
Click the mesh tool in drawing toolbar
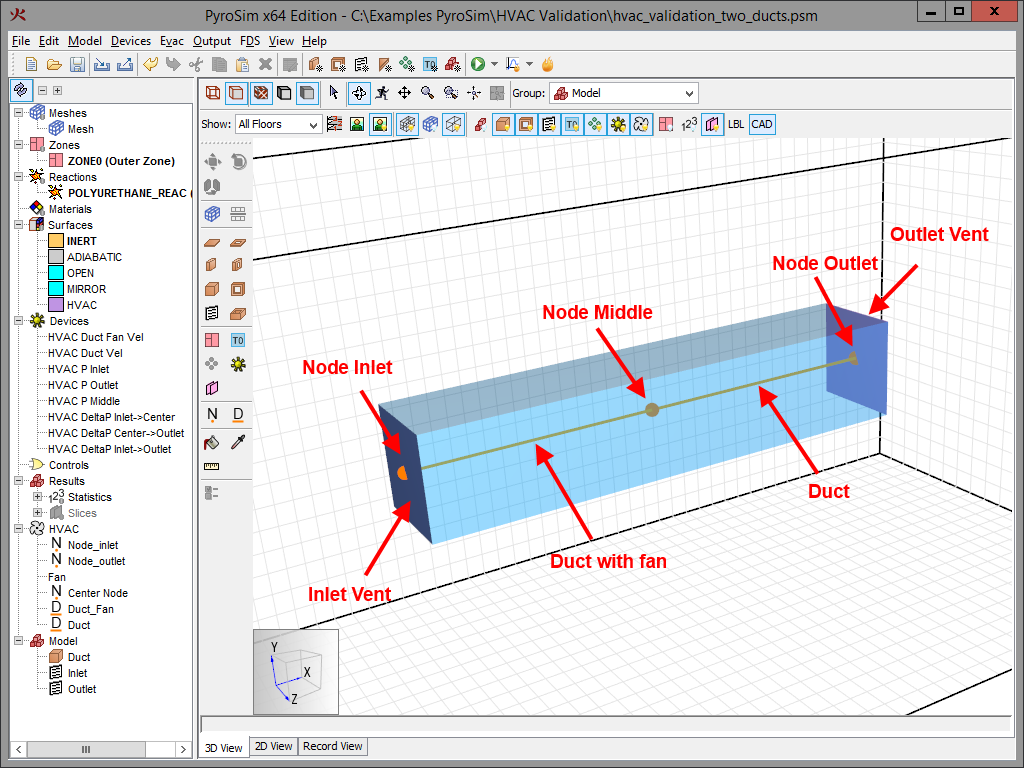coord(212,214)
